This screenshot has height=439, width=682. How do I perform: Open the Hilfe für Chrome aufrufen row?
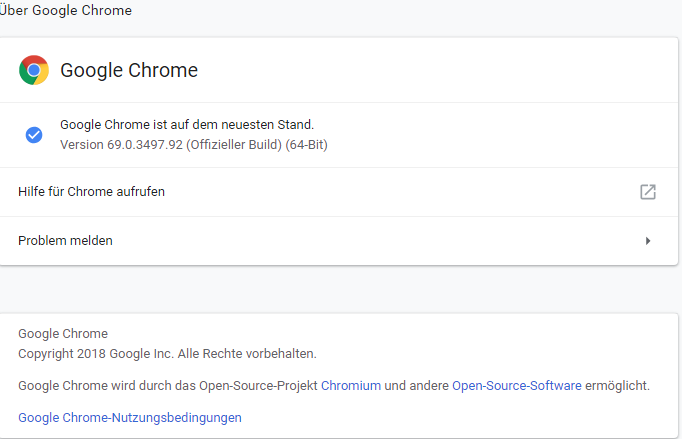click(x=92, y=192)
